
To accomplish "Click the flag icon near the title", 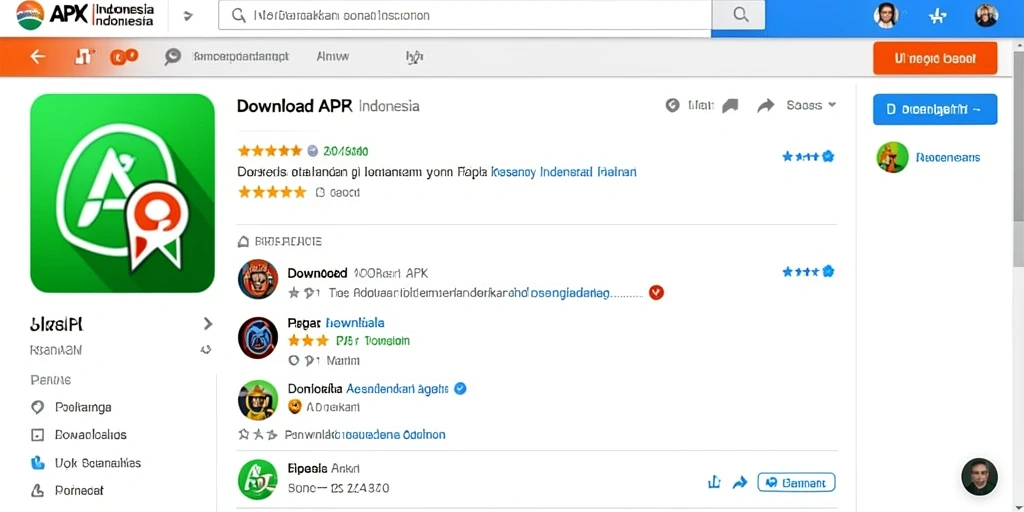I will tap(730, 105).
